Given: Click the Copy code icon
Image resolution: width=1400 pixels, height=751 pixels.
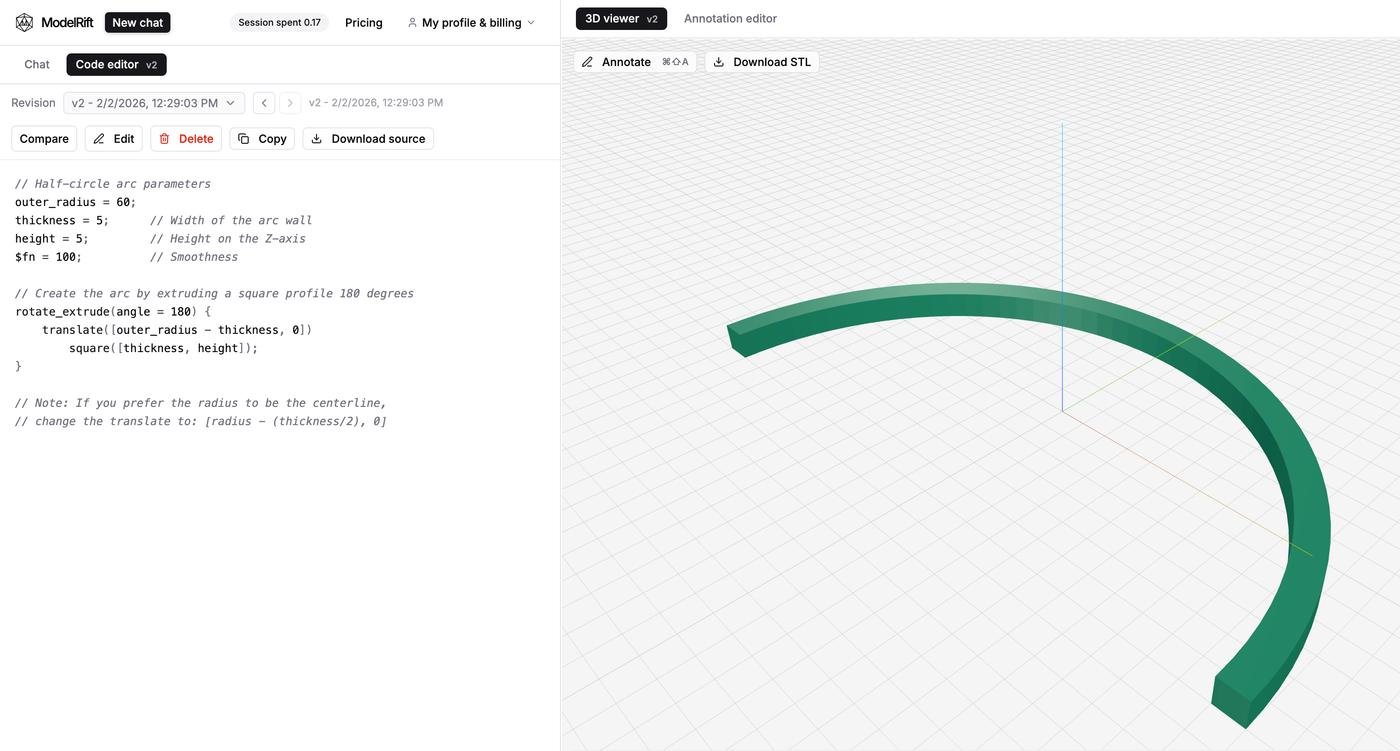Looking at the screenshot, I should pos(243,137).
